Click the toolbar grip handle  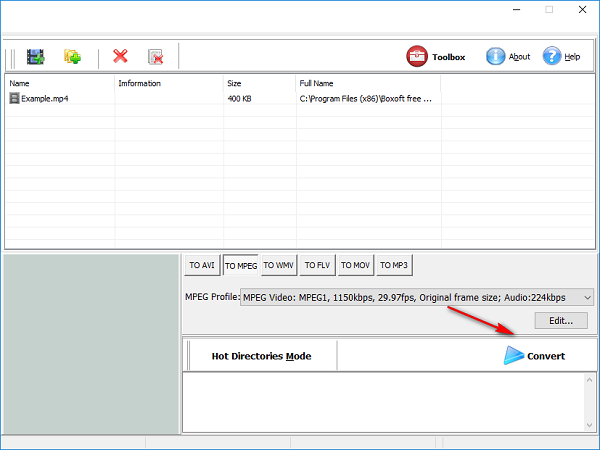coord(13,57)
